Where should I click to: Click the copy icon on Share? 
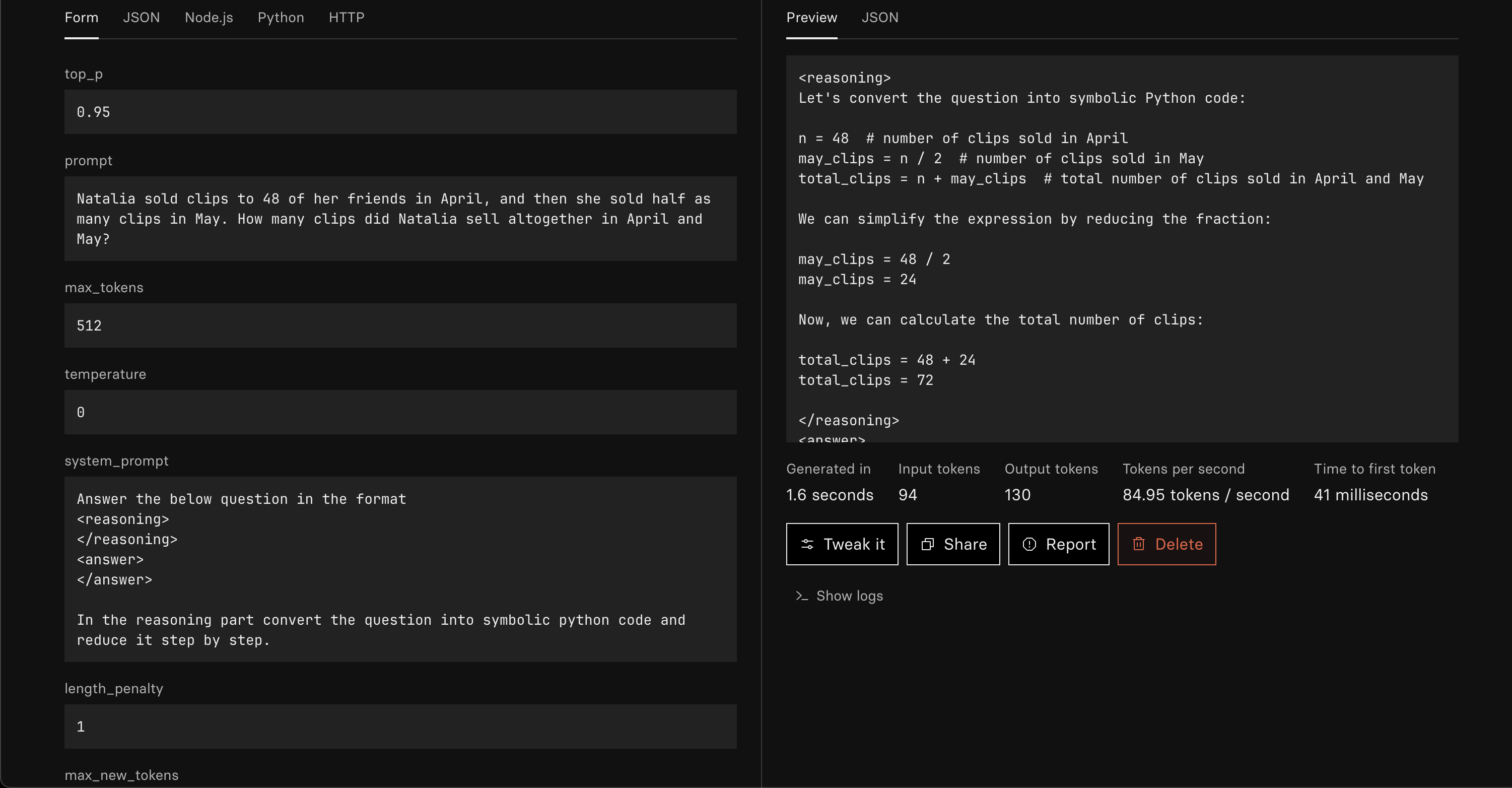tap(927, 544)
